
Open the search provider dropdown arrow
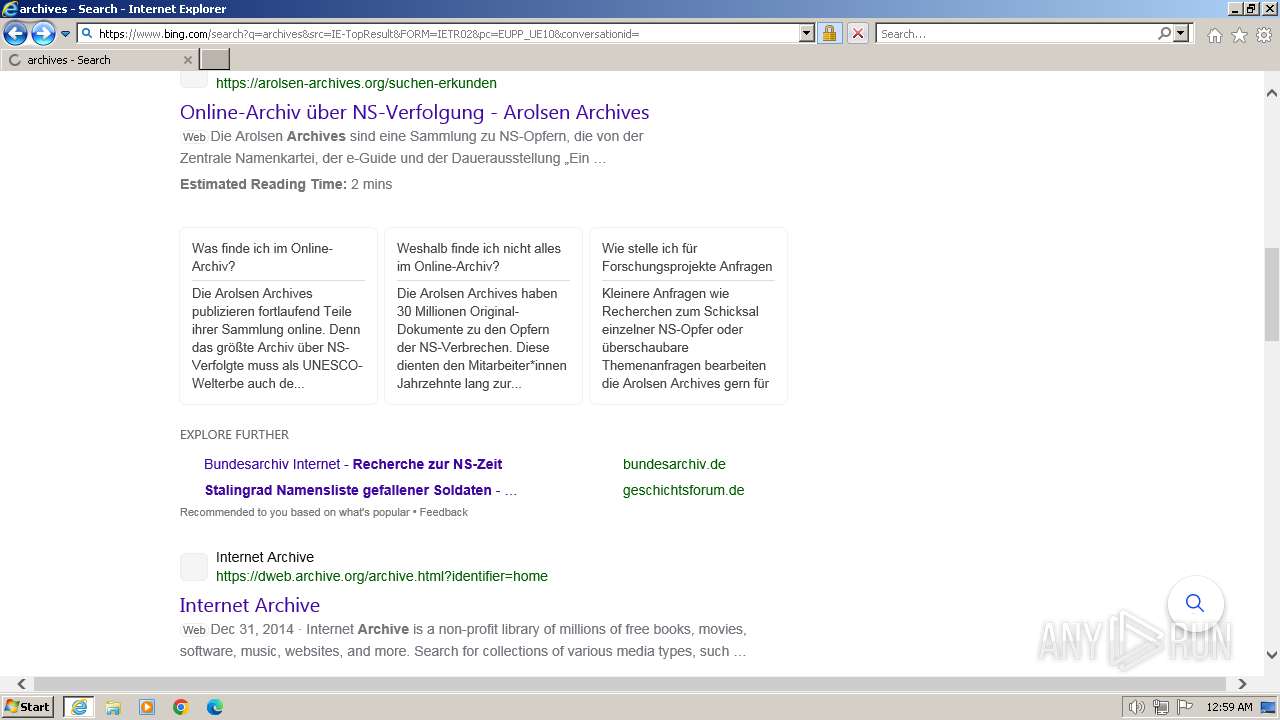(x=1181, y=34)
